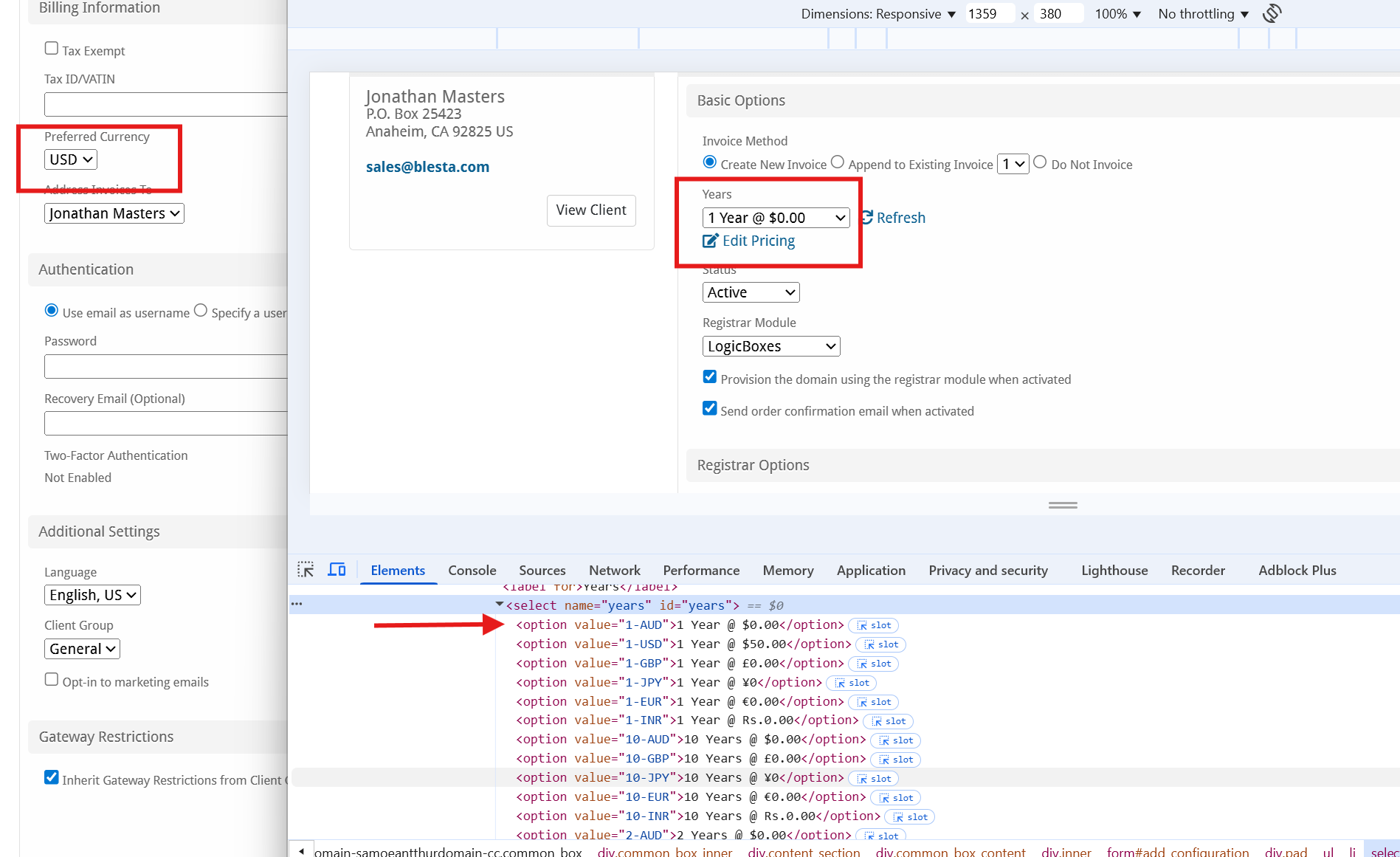Viewport: 1400px width, 857px height.
Task: Click the Refresh icon next to Years
Action: [x=867, y=217]
